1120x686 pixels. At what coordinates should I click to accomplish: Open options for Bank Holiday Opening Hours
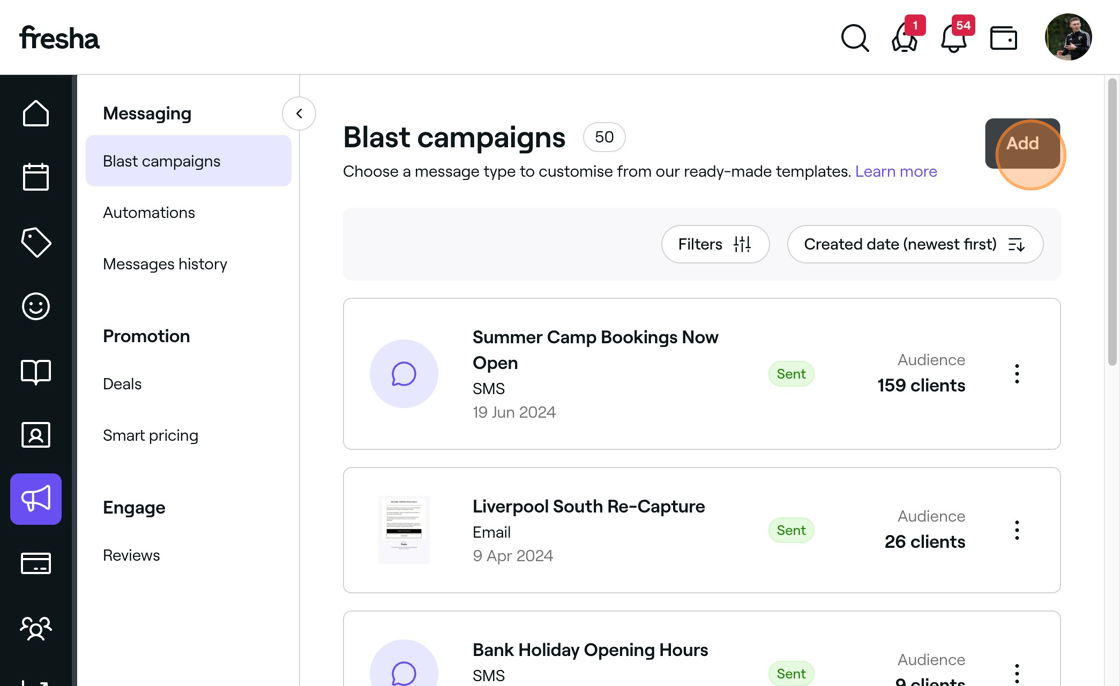(1017, 673)
